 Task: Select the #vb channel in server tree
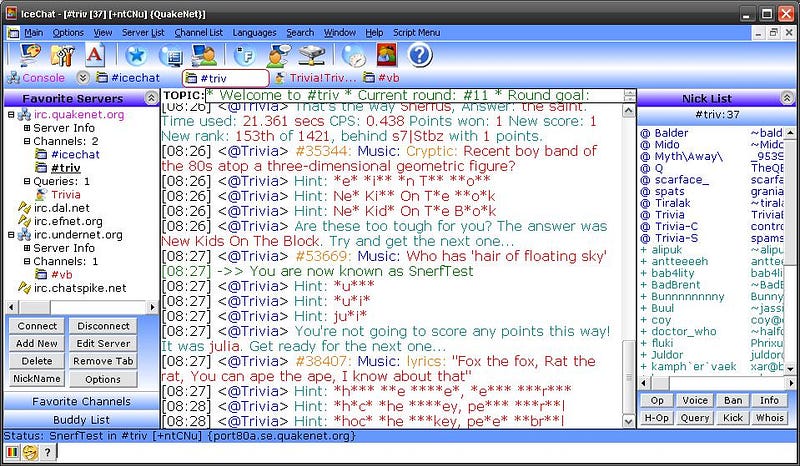coord(61,275)
